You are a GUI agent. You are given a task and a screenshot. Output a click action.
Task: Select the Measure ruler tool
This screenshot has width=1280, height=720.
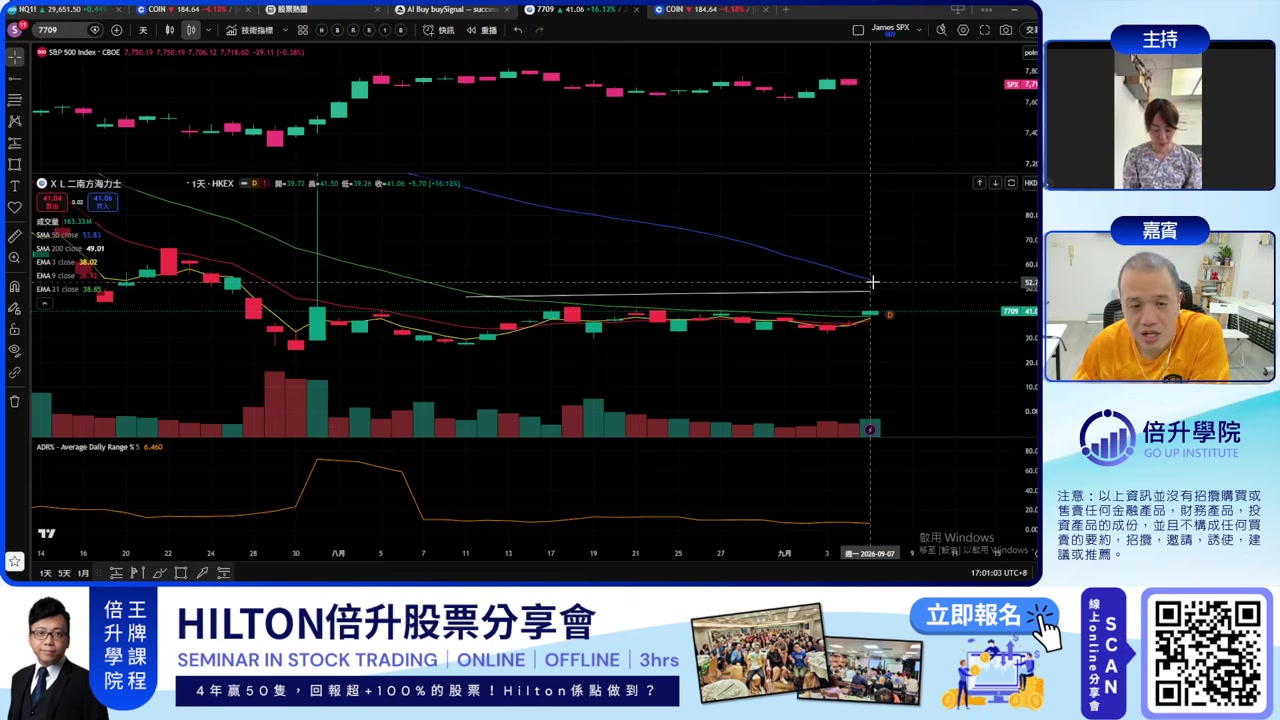14,236
